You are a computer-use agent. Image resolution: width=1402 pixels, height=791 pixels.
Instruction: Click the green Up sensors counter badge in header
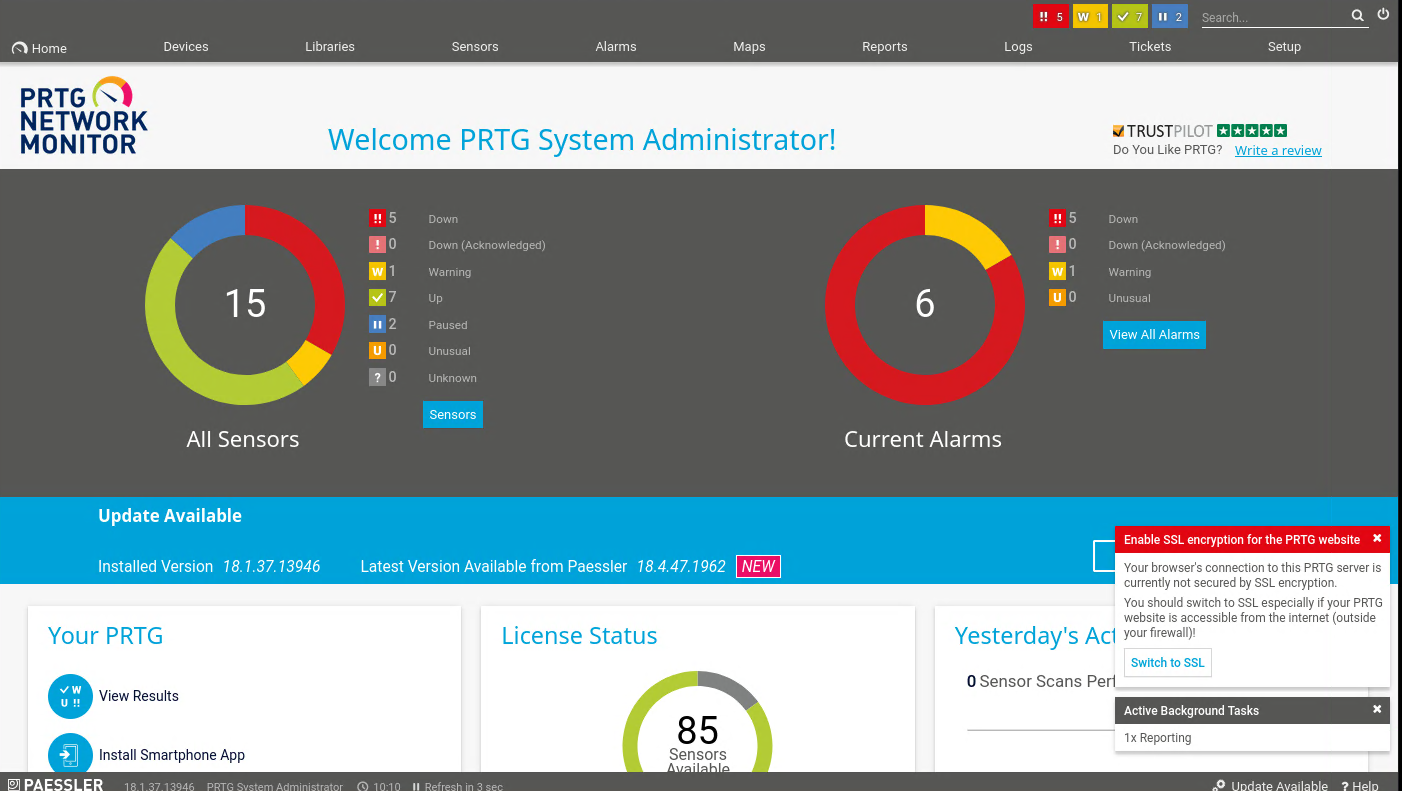(x=1130, y=16)
